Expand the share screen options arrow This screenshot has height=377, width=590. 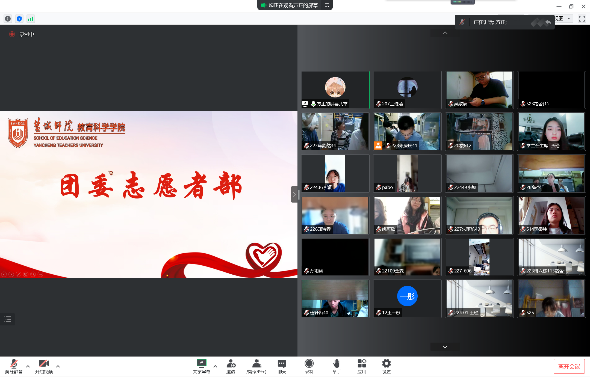[215, 366]
